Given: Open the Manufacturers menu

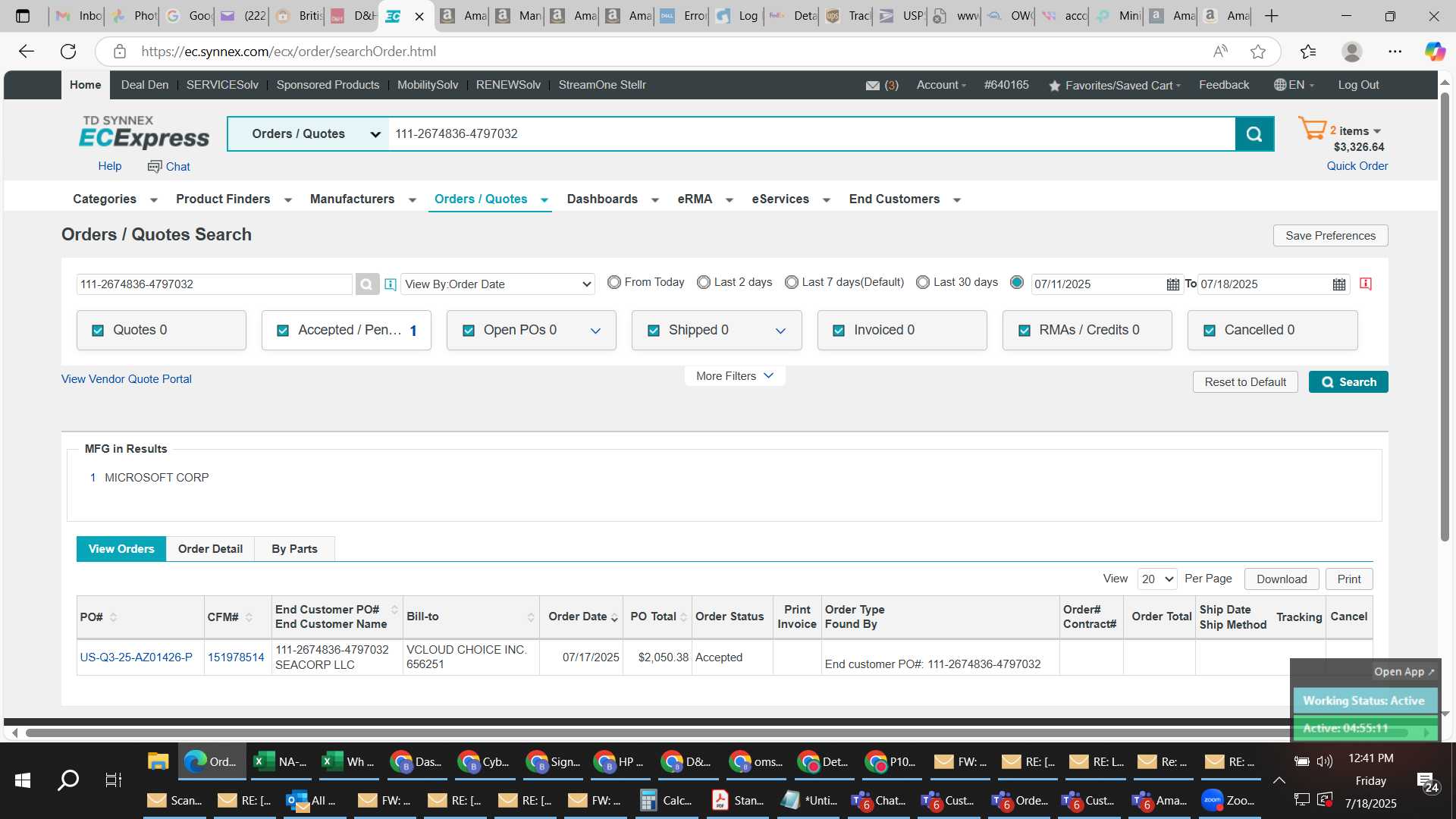Looking at the screenshot, I should click(x=363, y=199).
